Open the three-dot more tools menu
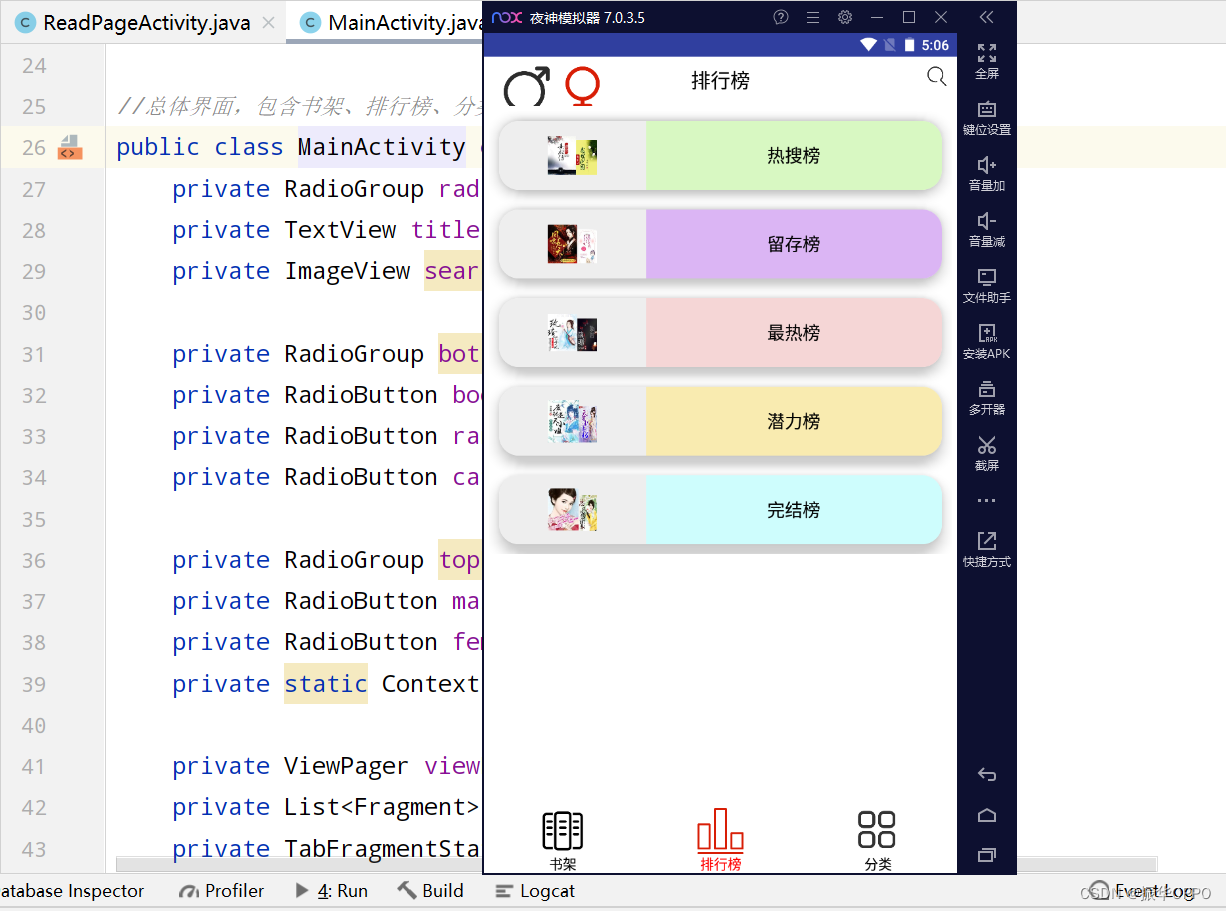This screenshot has width=1226, height=911. tap(987, 501)
